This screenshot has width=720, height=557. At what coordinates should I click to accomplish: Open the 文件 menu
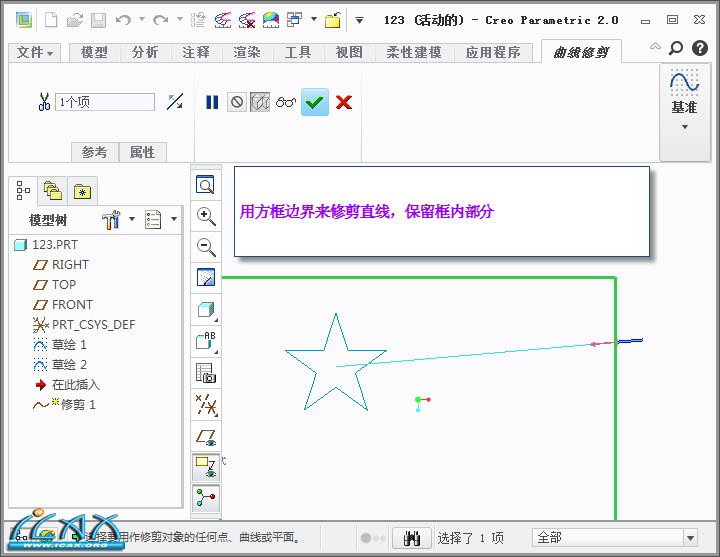(x=34, y=52)
